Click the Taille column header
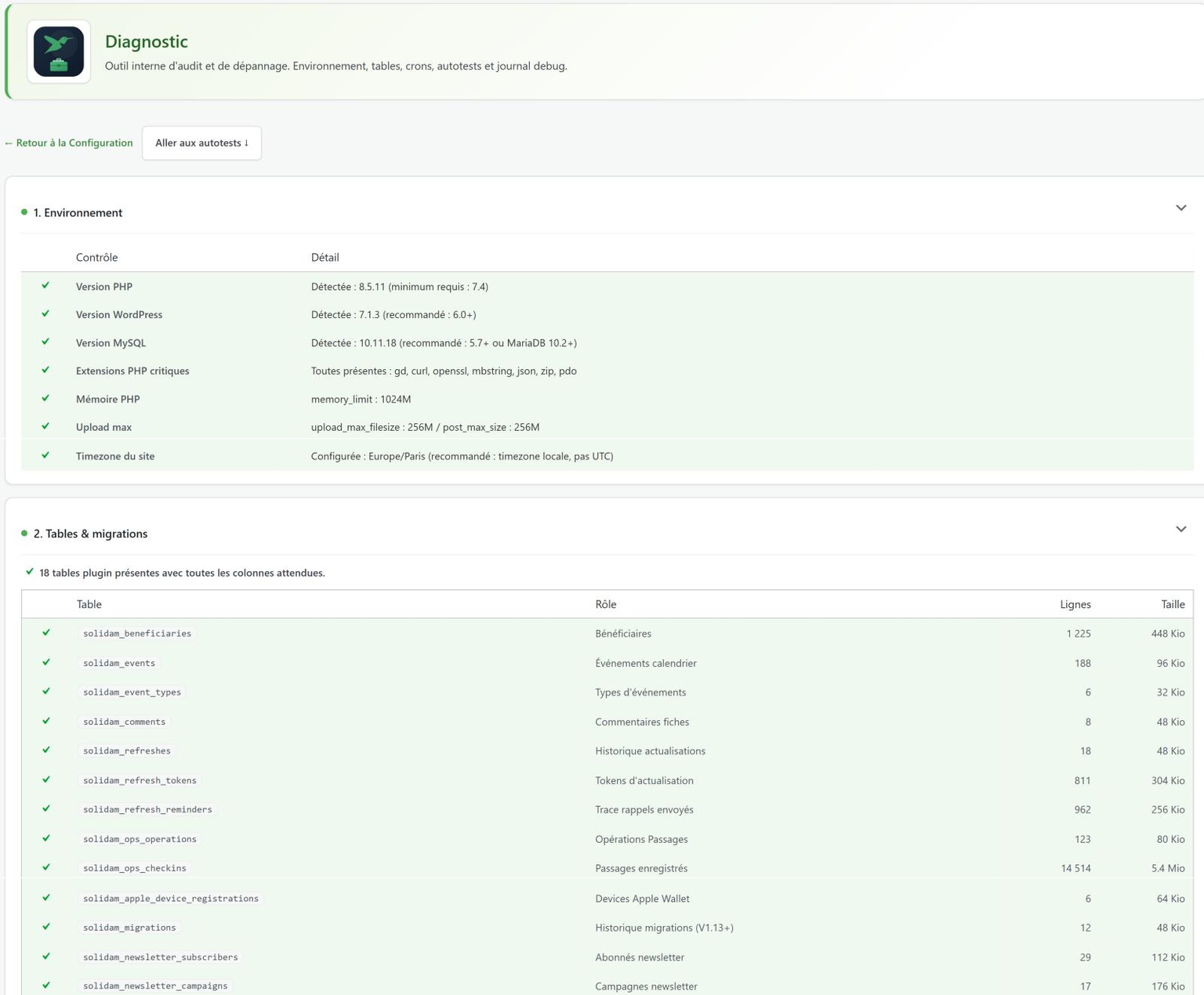Screen dimensions: 1204x995 pos(1173,604)
